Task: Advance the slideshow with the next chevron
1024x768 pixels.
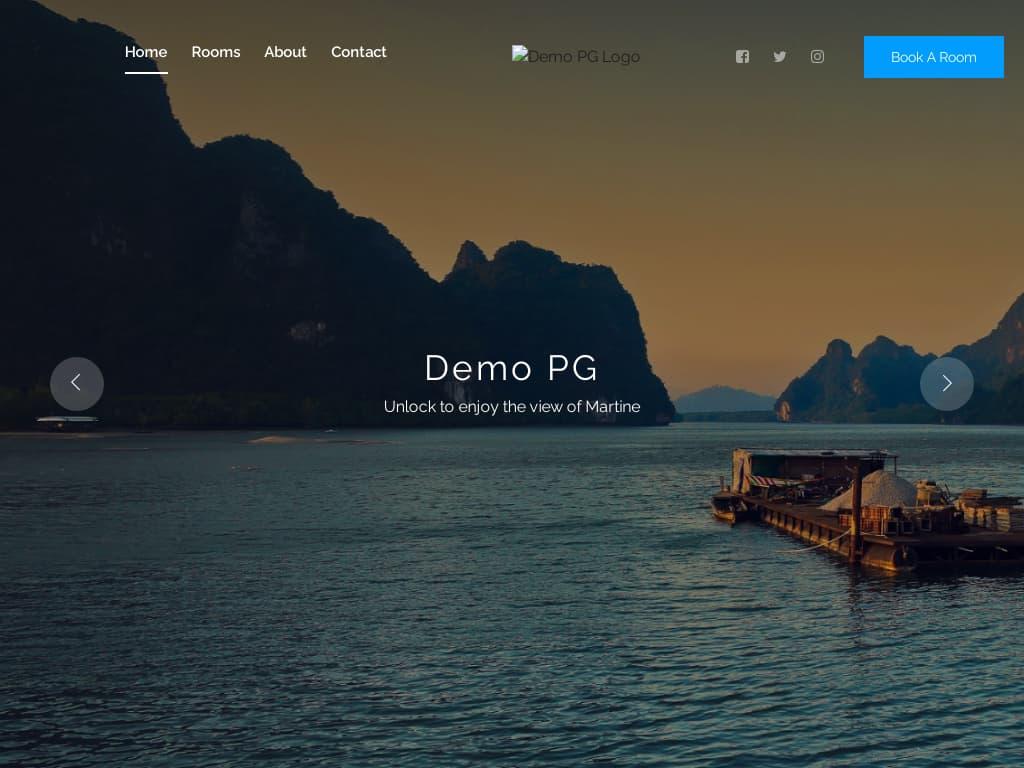Action: pos(947,383)
